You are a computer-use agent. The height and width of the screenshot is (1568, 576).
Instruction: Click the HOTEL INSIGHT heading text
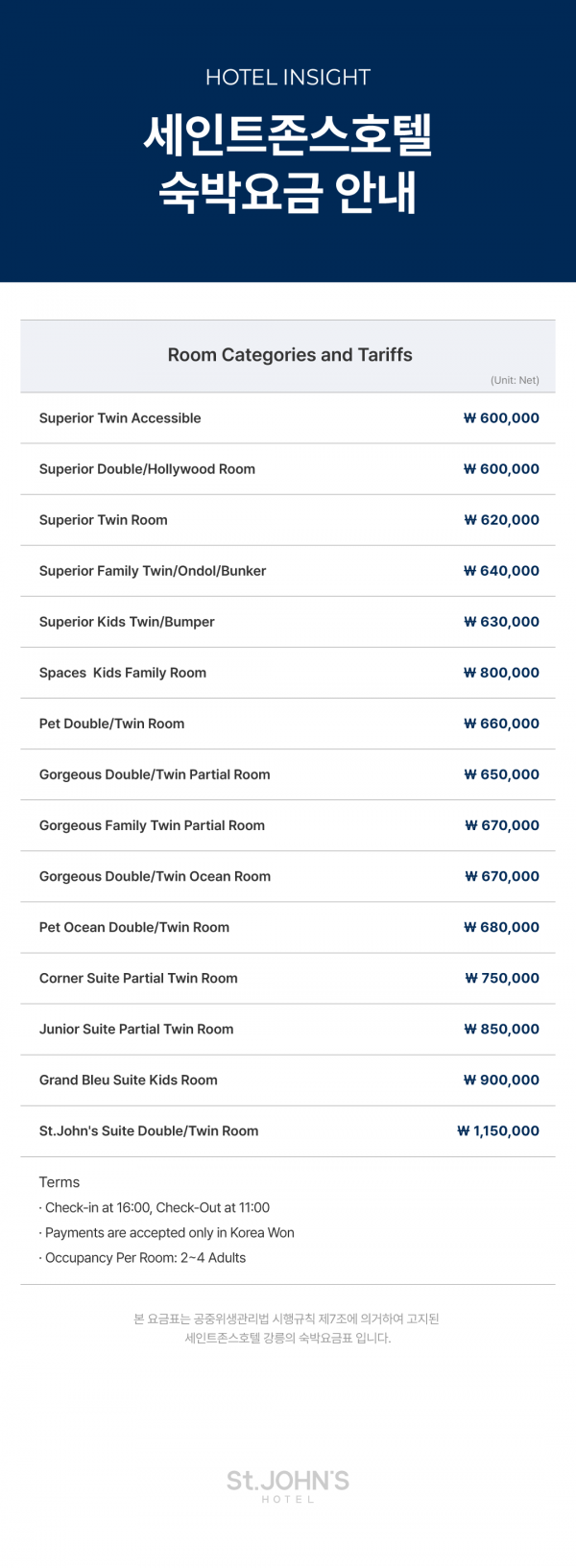click(x=288, y=78)
